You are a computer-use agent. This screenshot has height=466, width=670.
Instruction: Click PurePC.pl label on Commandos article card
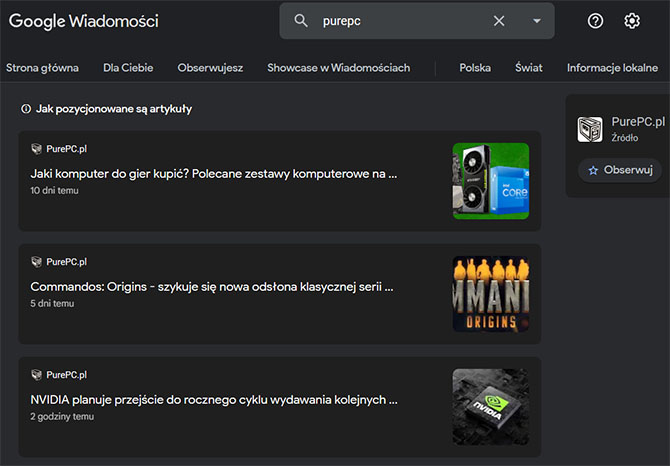pos(67,261)
